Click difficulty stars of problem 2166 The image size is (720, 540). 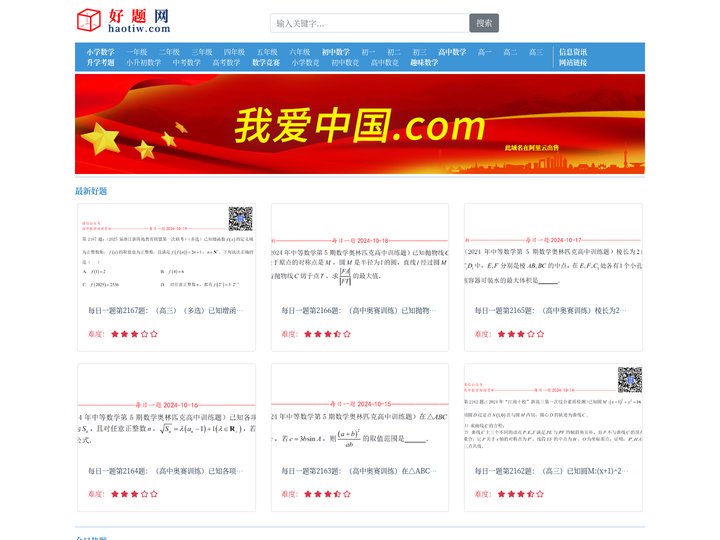click(x=327, y=334)
